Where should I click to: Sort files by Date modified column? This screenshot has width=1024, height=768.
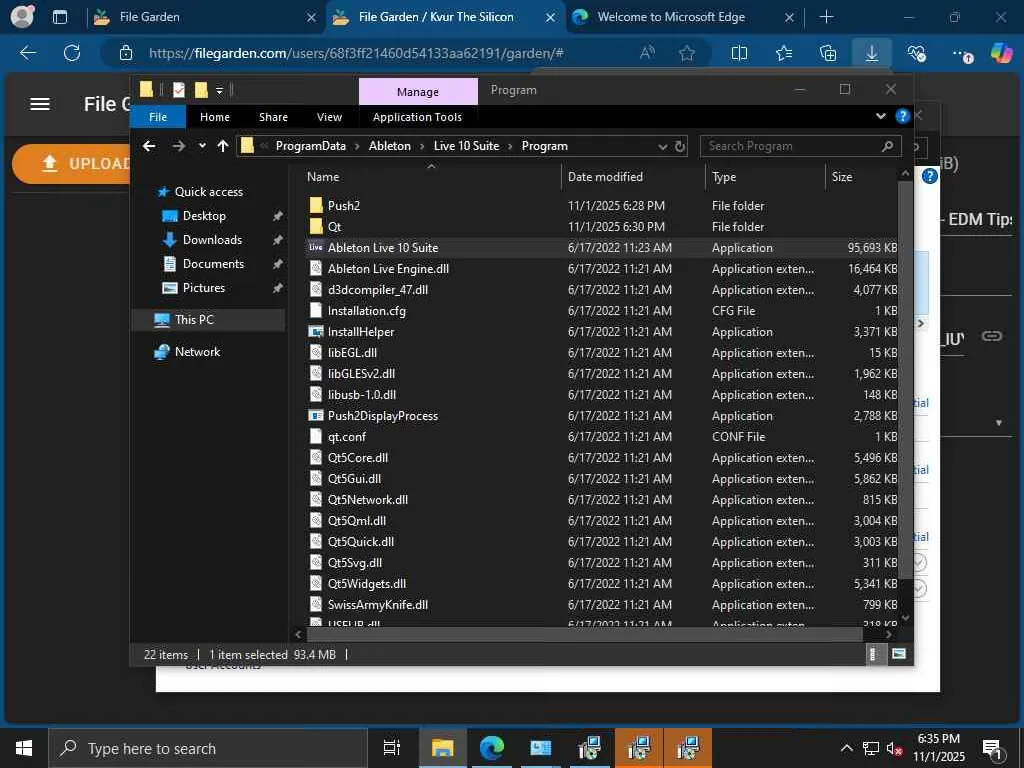click(x=633, y=176)
